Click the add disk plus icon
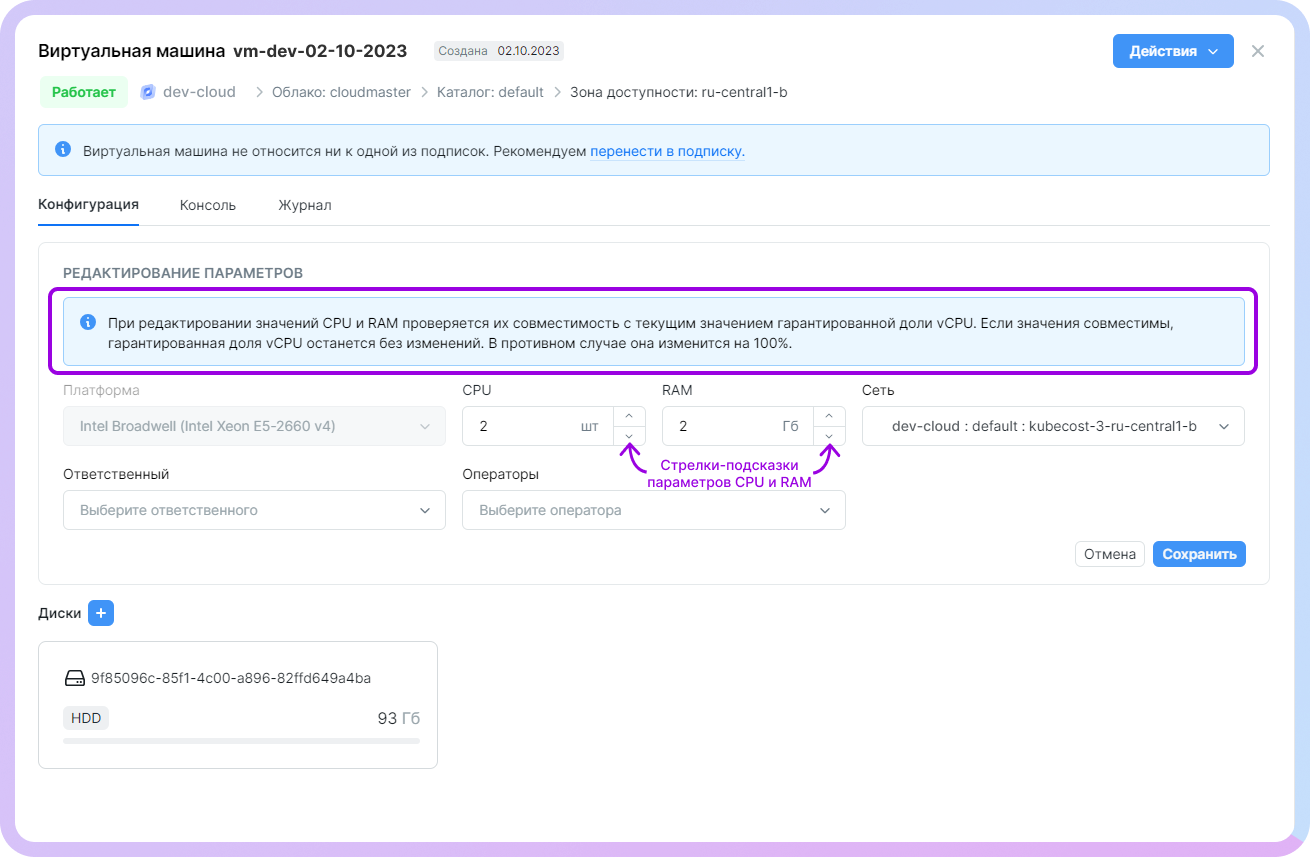The image size is (1310, 857). (101, 613)
